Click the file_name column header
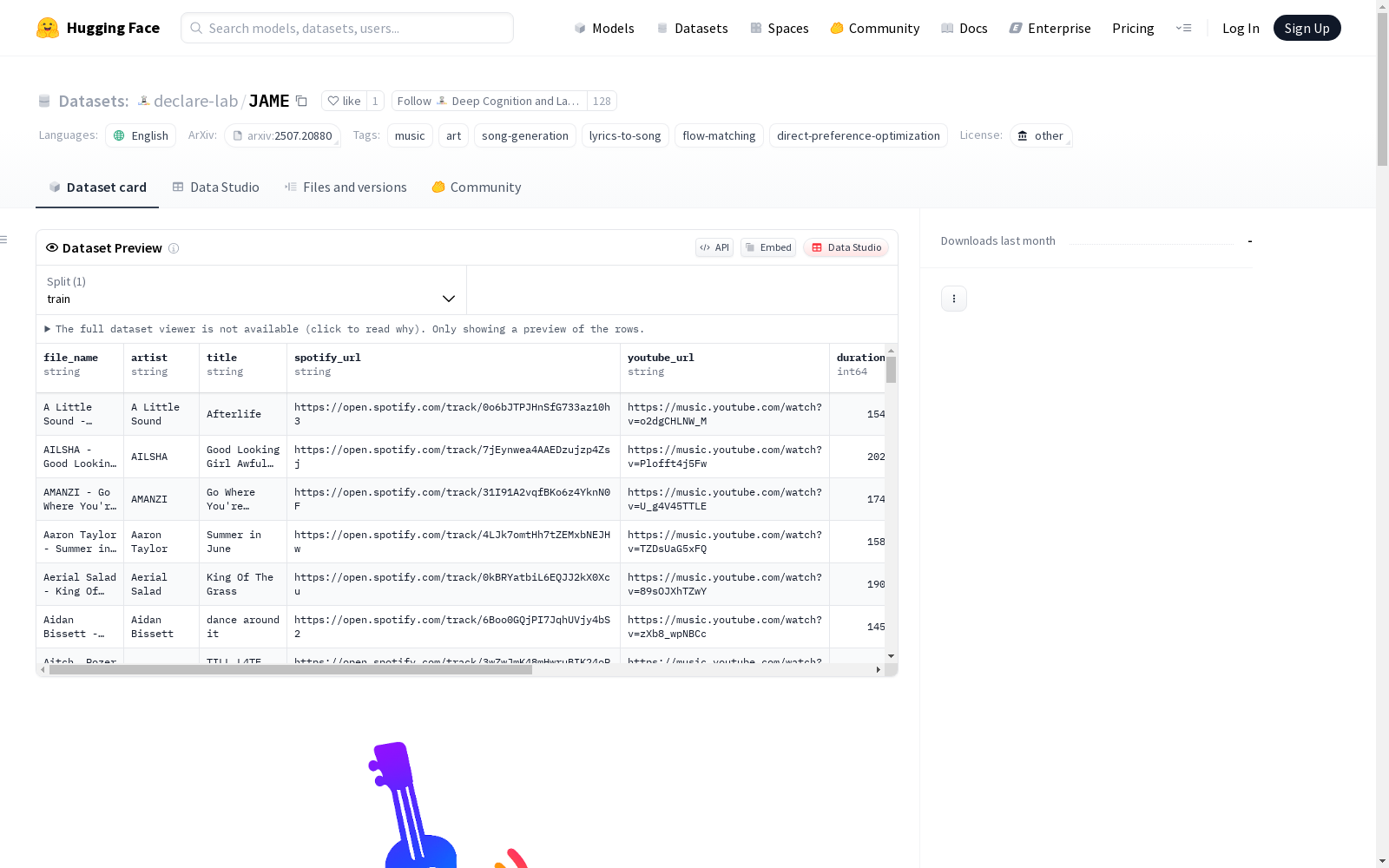Viewport: 1389px width, 868px height. pos(80,368)
